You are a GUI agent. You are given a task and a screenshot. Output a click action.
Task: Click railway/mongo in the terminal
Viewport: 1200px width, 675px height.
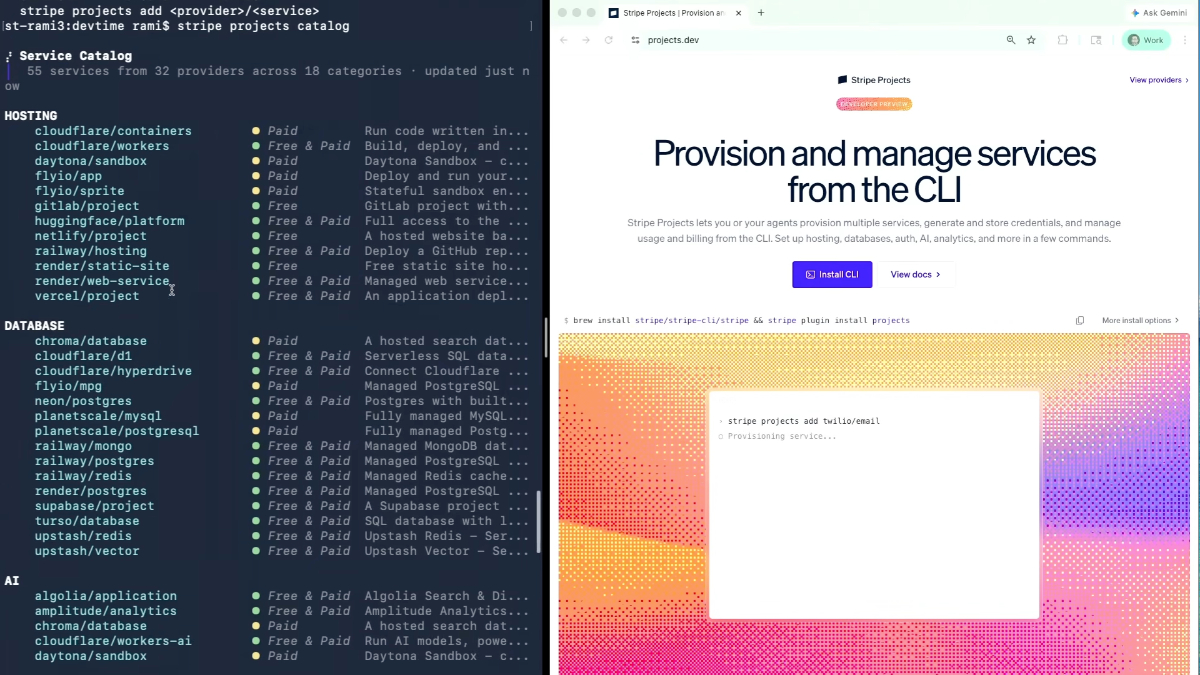click(x=83, y=446)
